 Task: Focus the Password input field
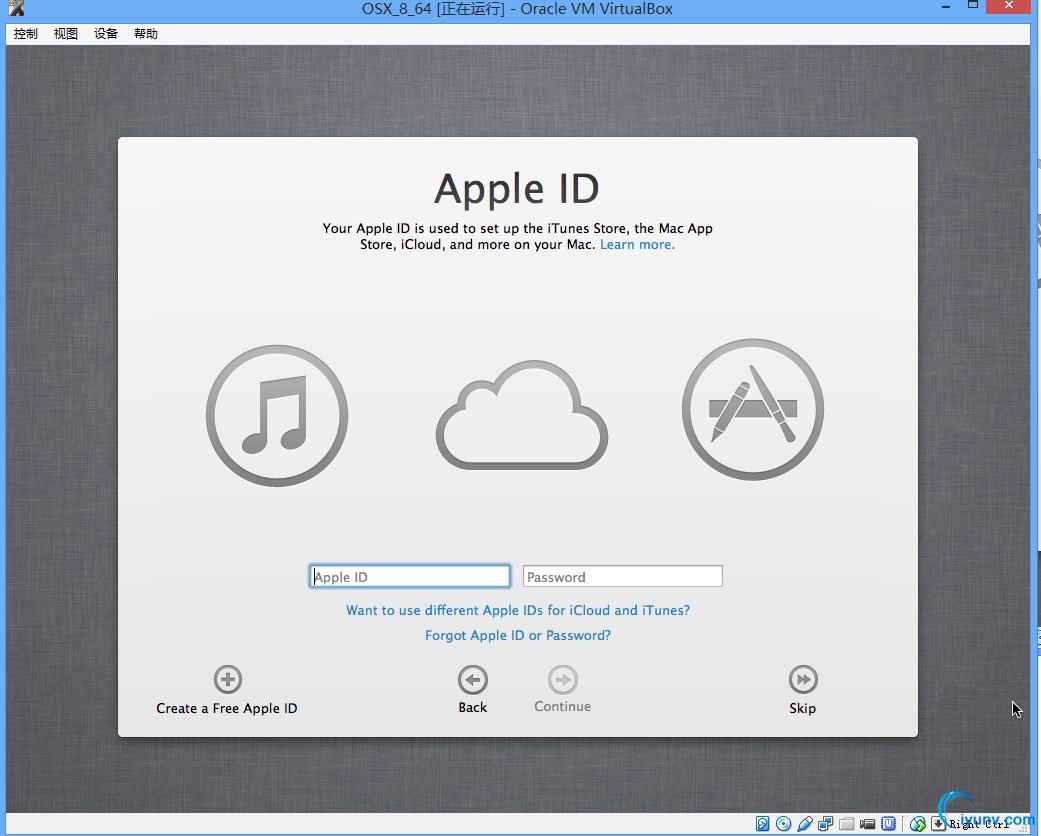(622, 577)
